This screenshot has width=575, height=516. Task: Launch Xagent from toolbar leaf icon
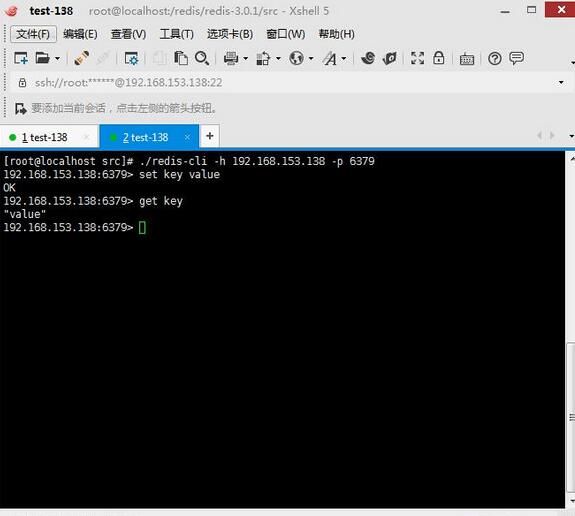pyautogui.click(x=389, y=58)
